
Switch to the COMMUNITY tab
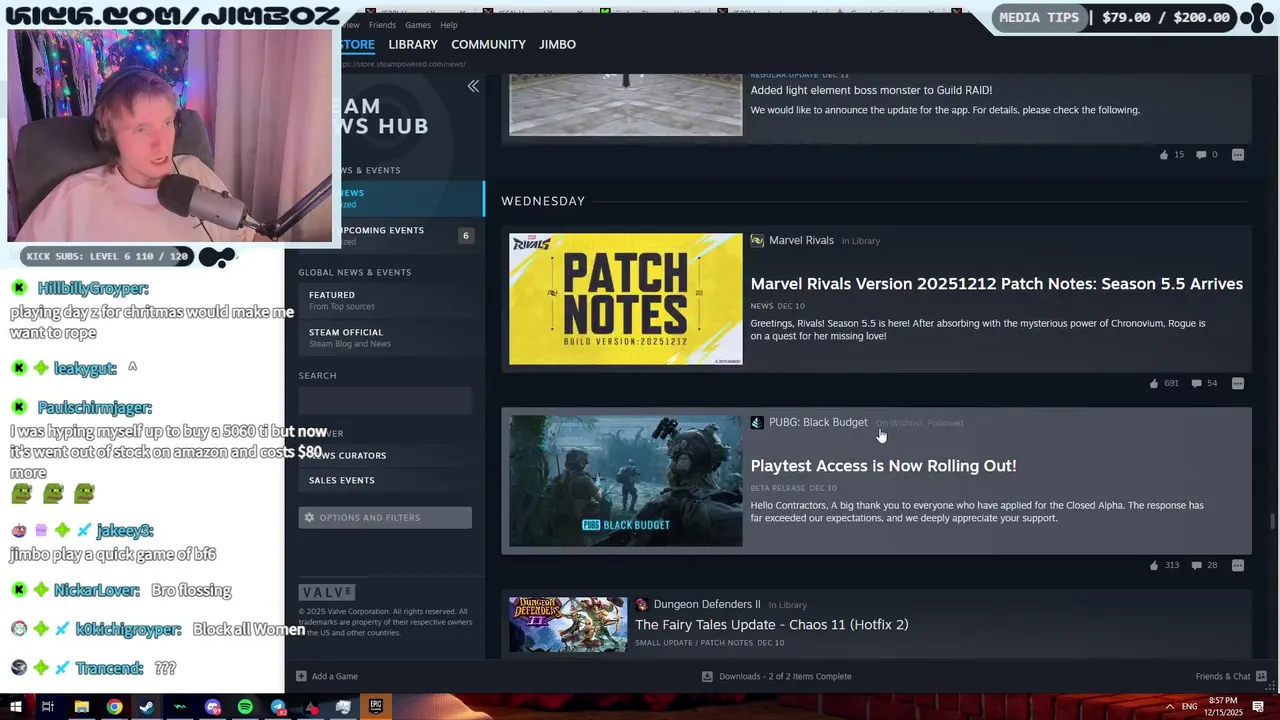click(x=488, y=44)
